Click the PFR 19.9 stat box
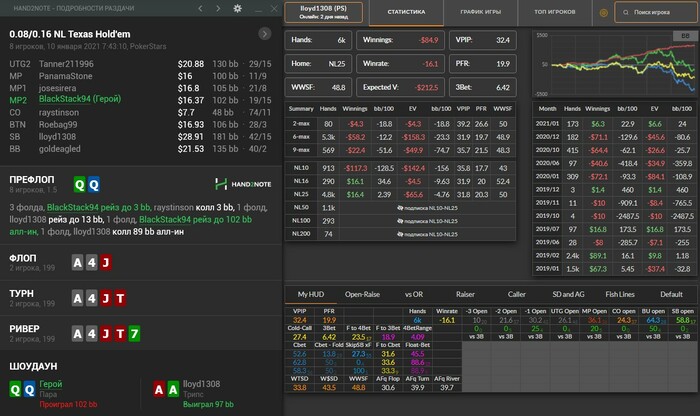 (x=483, y=63)
